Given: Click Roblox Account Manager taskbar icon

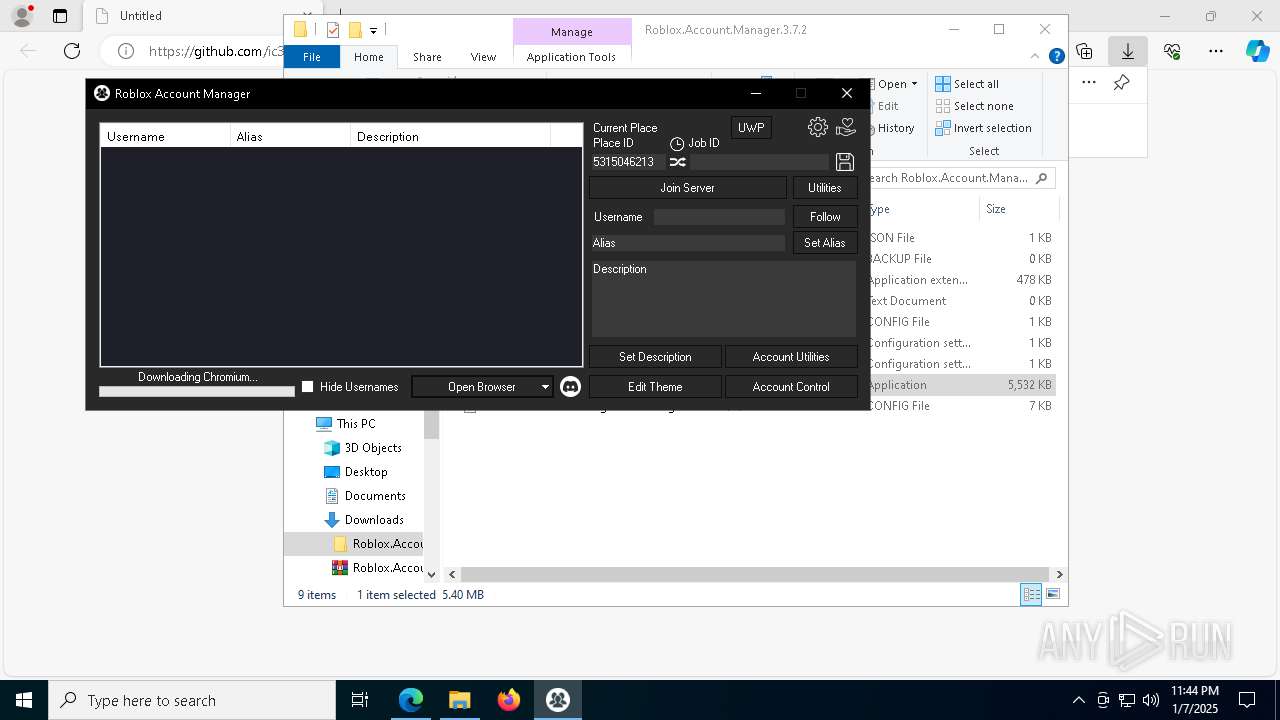Looking at the screenshot, I should tap(558, 700).
